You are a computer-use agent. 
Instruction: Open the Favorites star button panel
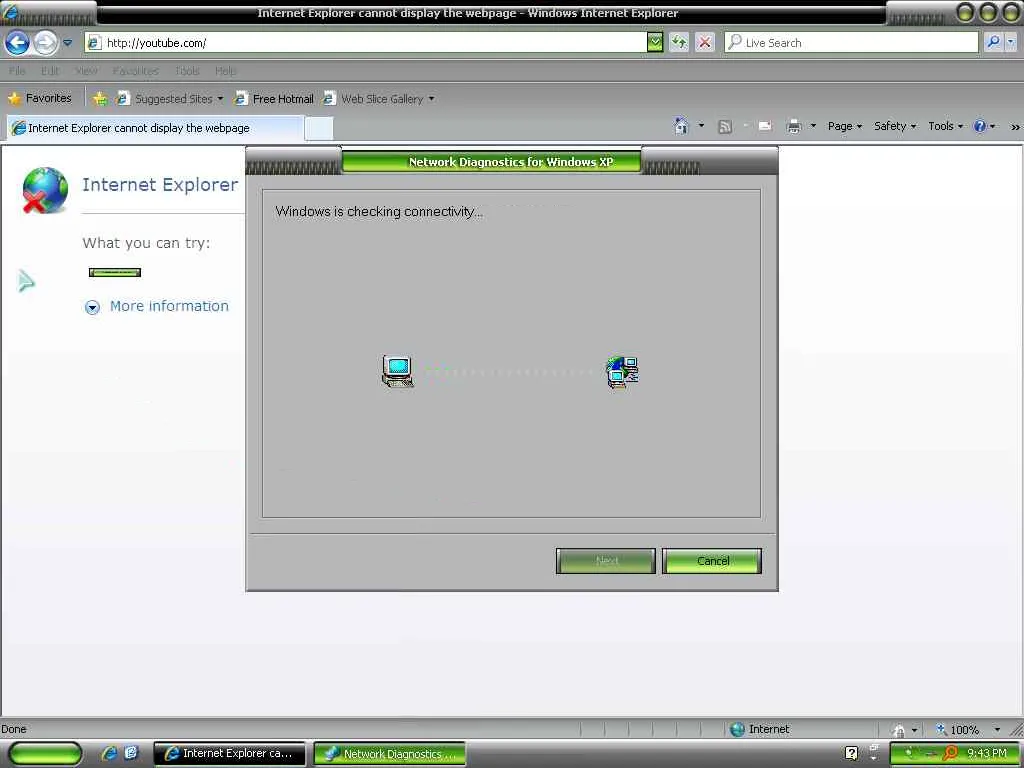click(39, 99)
